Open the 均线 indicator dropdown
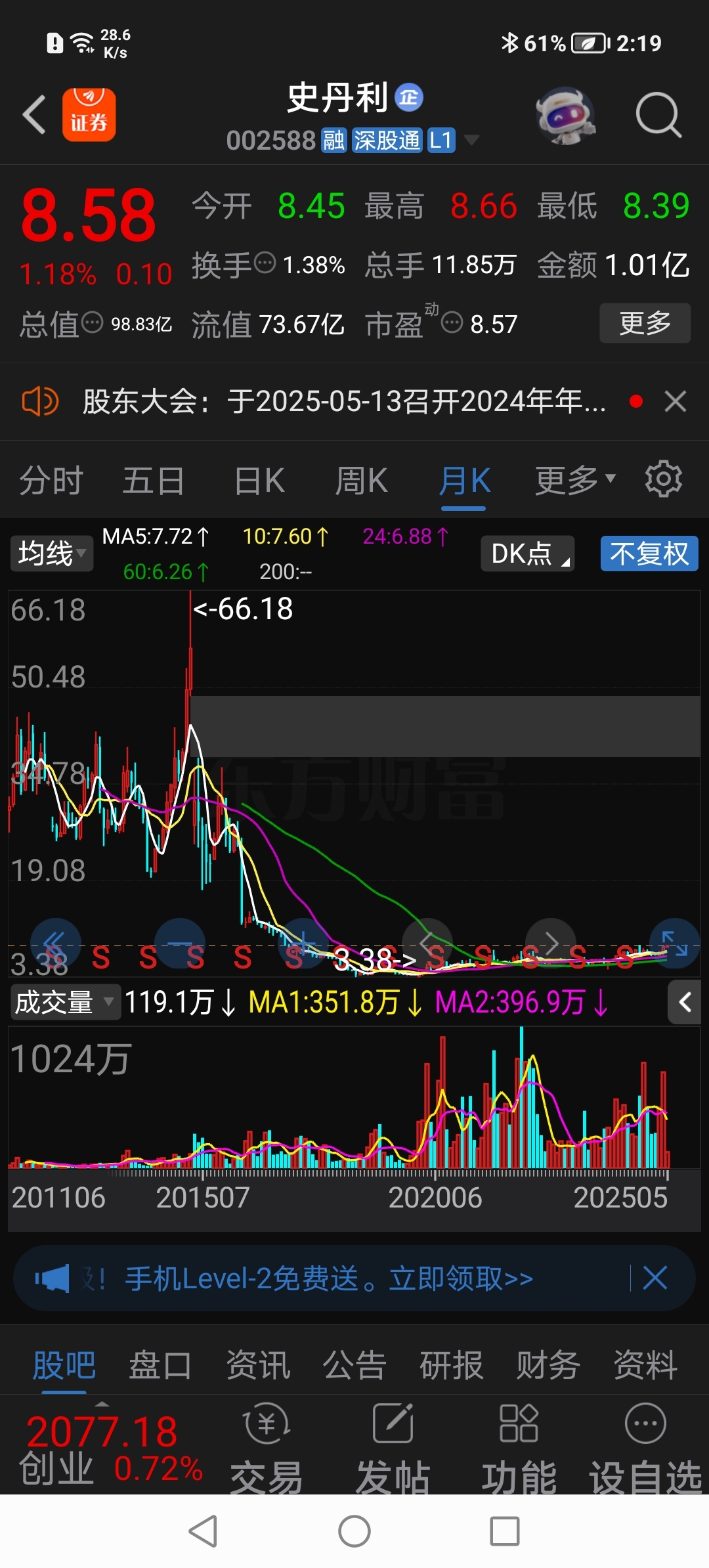This screenshot has width=709, height=1568. [x=52, y=553]
